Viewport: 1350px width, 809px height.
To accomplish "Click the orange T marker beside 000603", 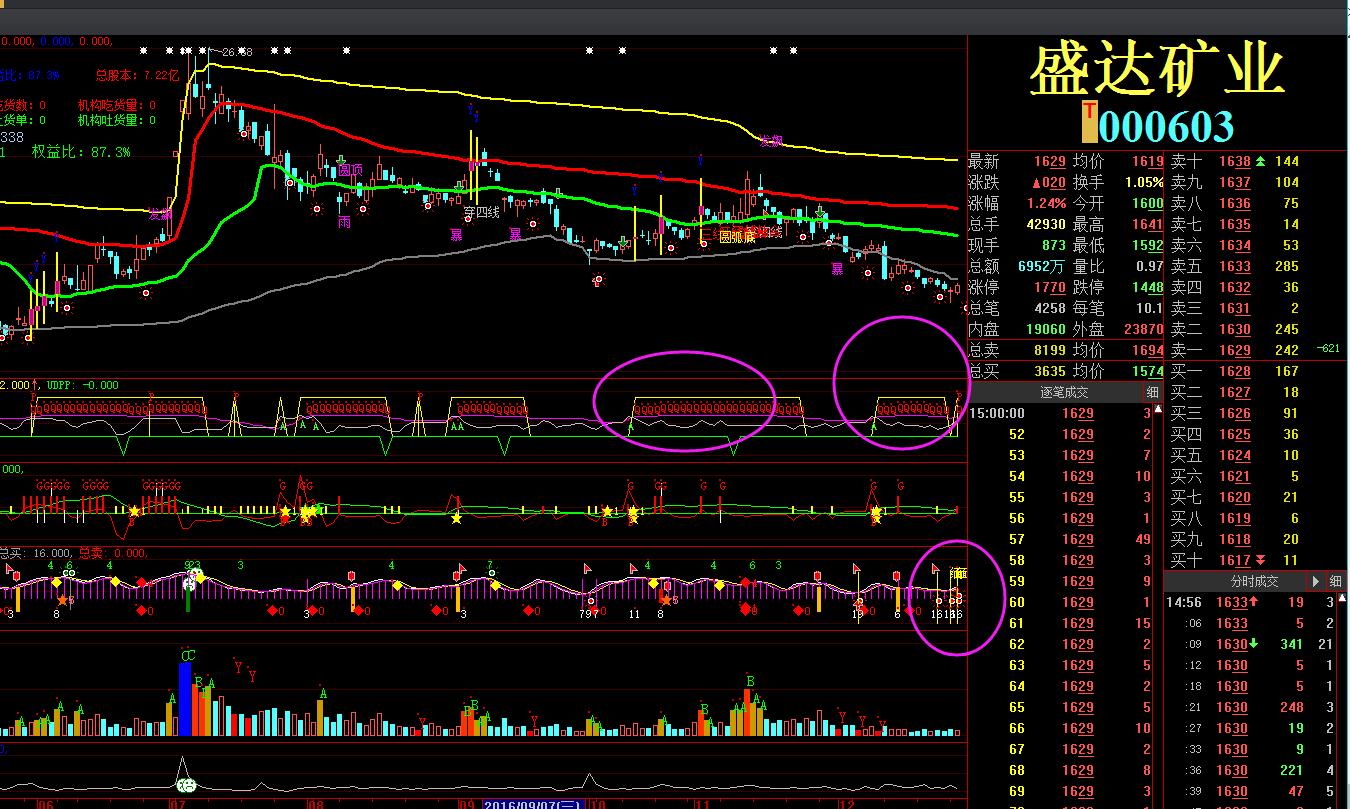I will pos(1089,122).
